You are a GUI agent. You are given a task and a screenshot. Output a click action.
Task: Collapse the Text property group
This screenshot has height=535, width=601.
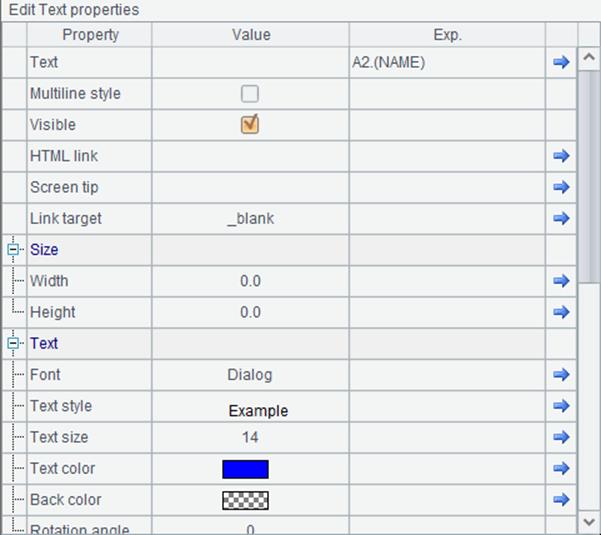[x=13, y=343]
